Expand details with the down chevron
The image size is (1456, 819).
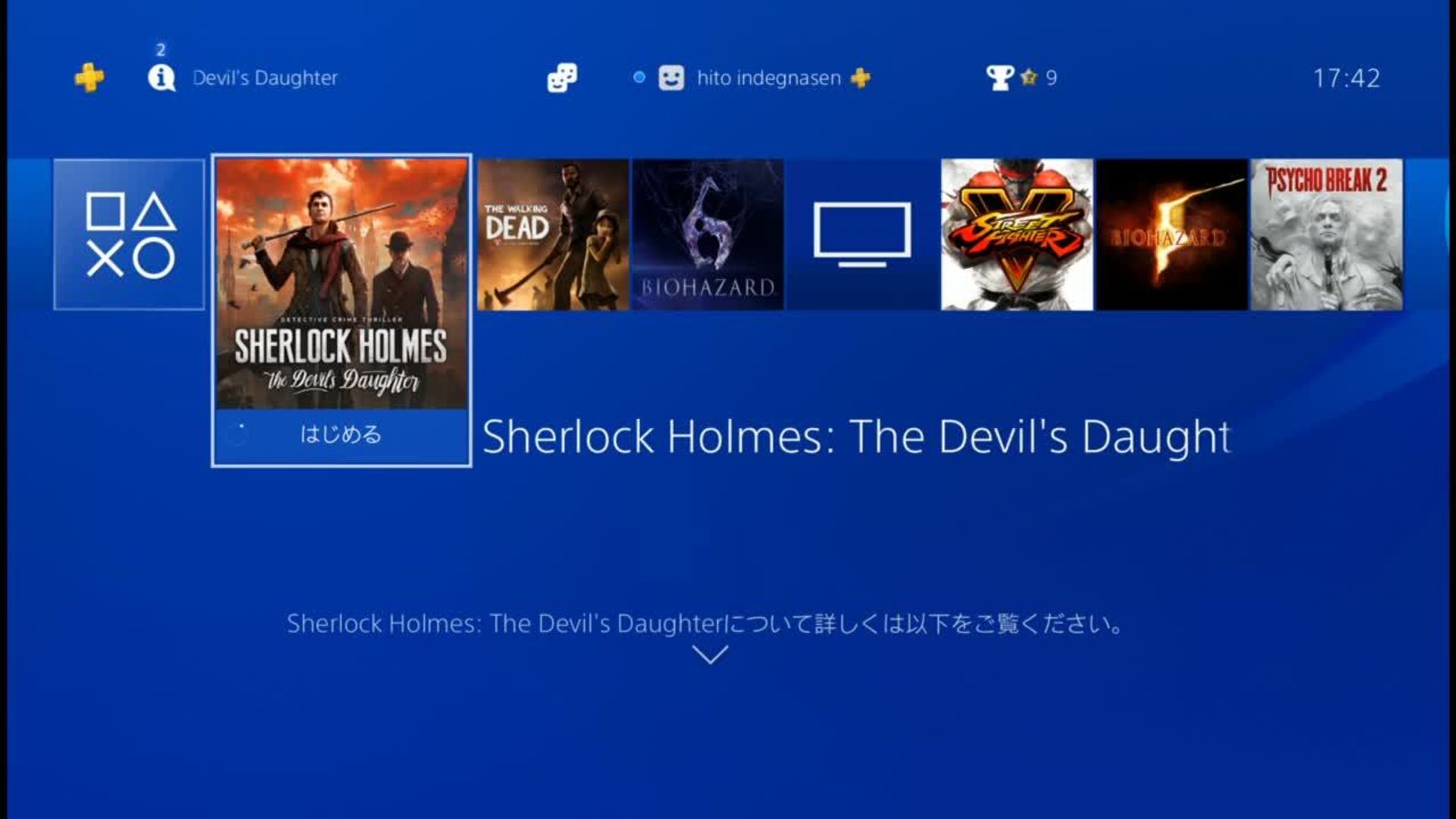pos(711,654)
